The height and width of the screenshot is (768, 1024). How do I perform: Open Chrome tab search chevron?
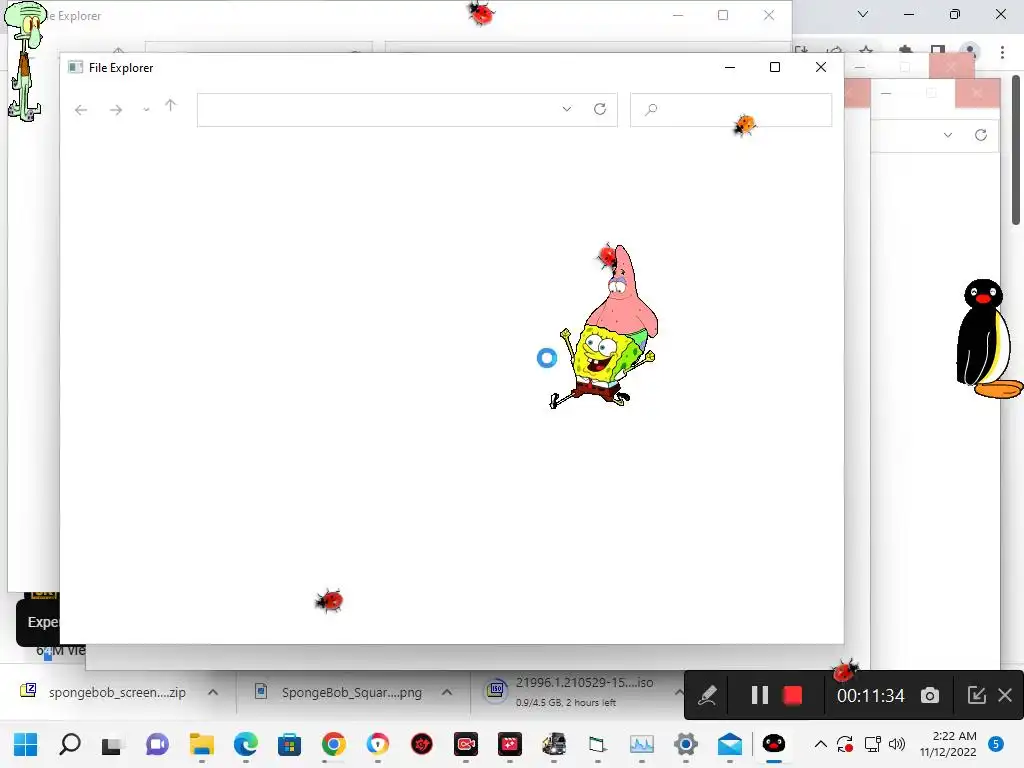(863, 14)
